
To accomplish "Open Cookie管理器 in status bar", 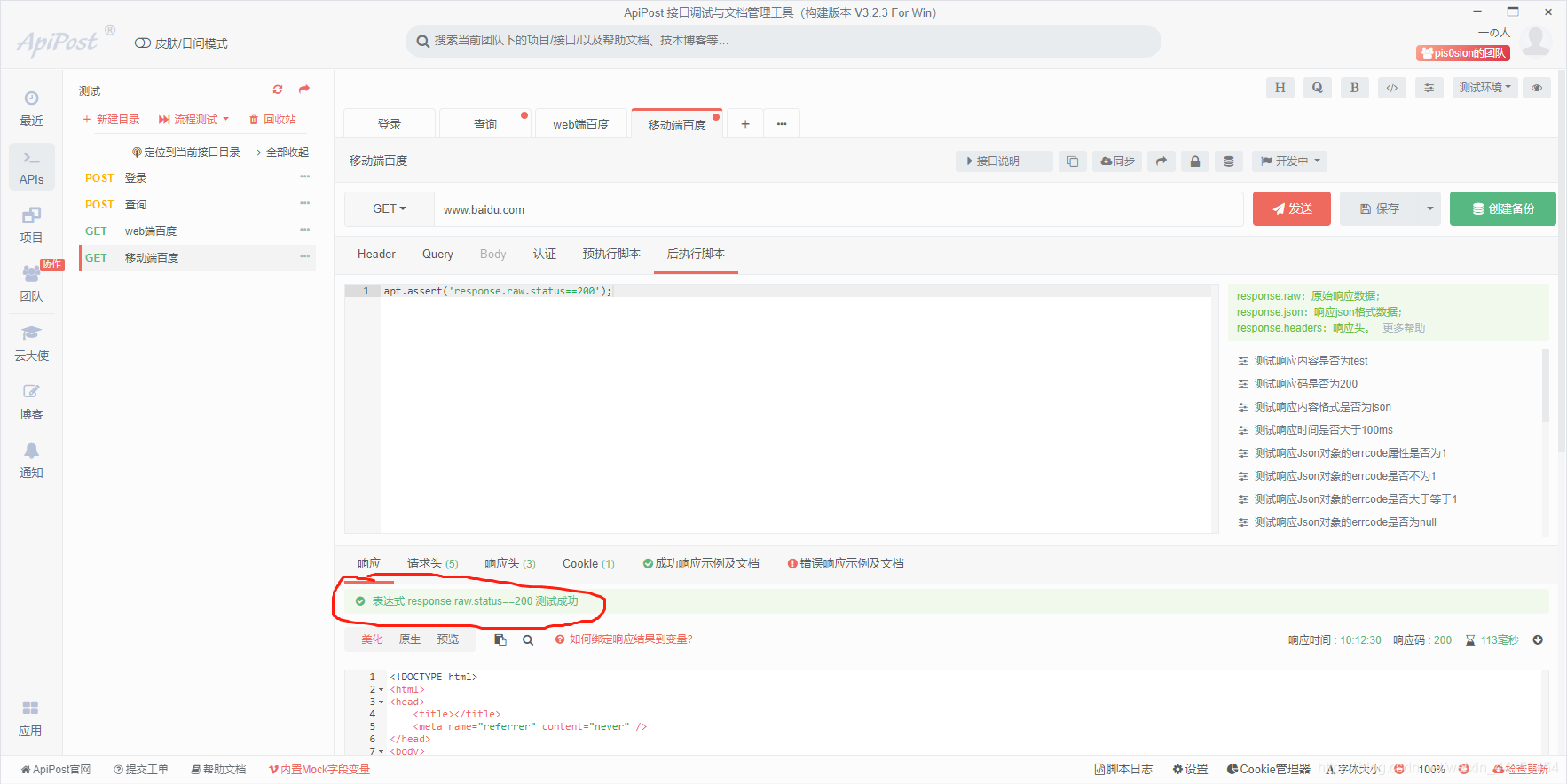I will click(1268, 770).
